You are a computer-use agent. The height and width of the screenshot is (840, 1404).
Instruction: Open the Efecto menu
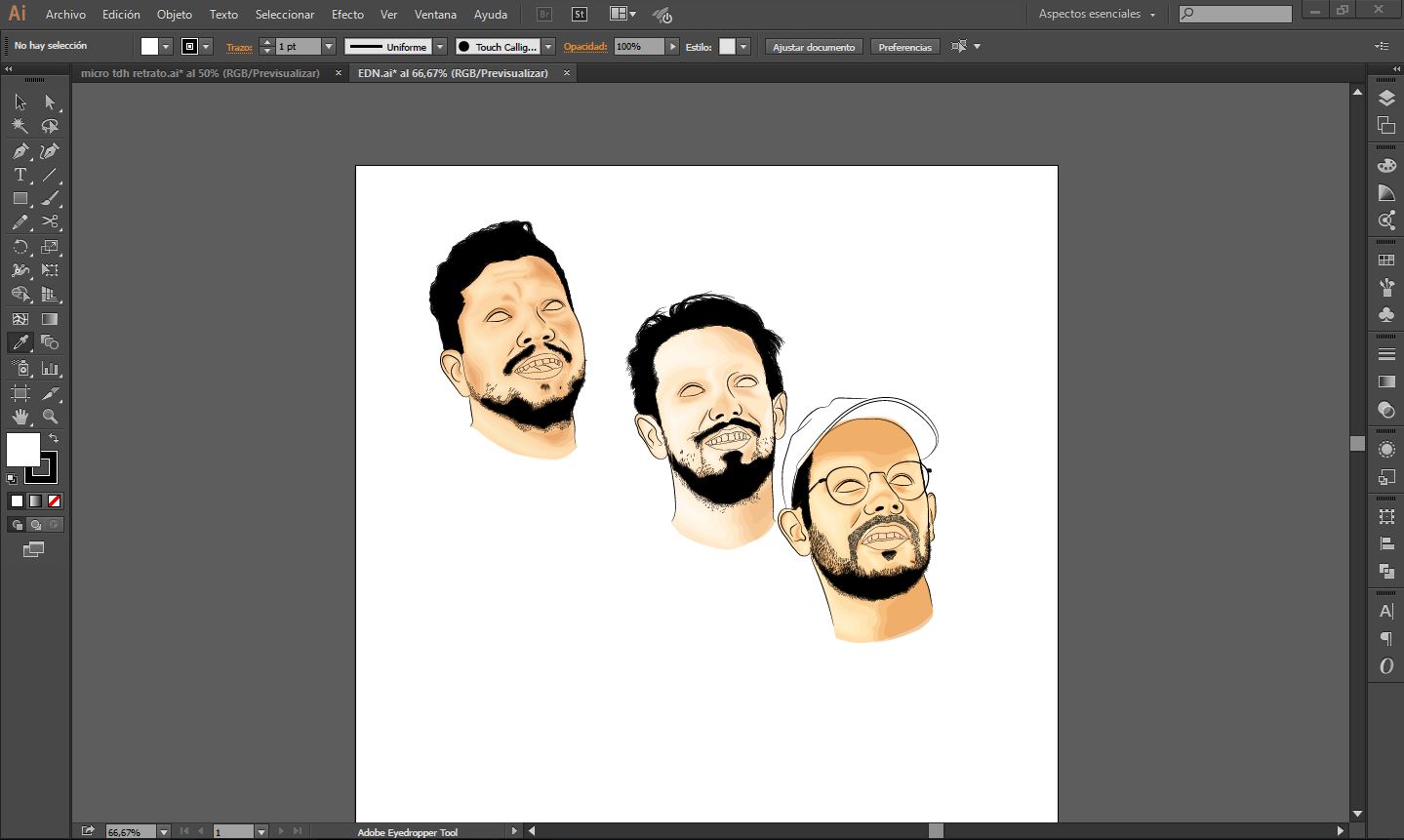347,15
